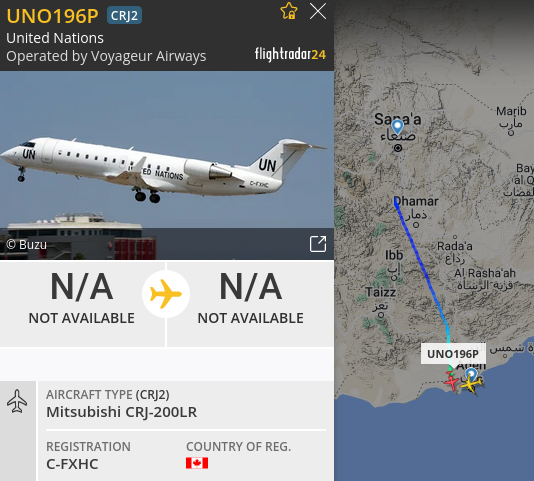
Task: Open aircraft photo in external link
Action: [318, 244]
